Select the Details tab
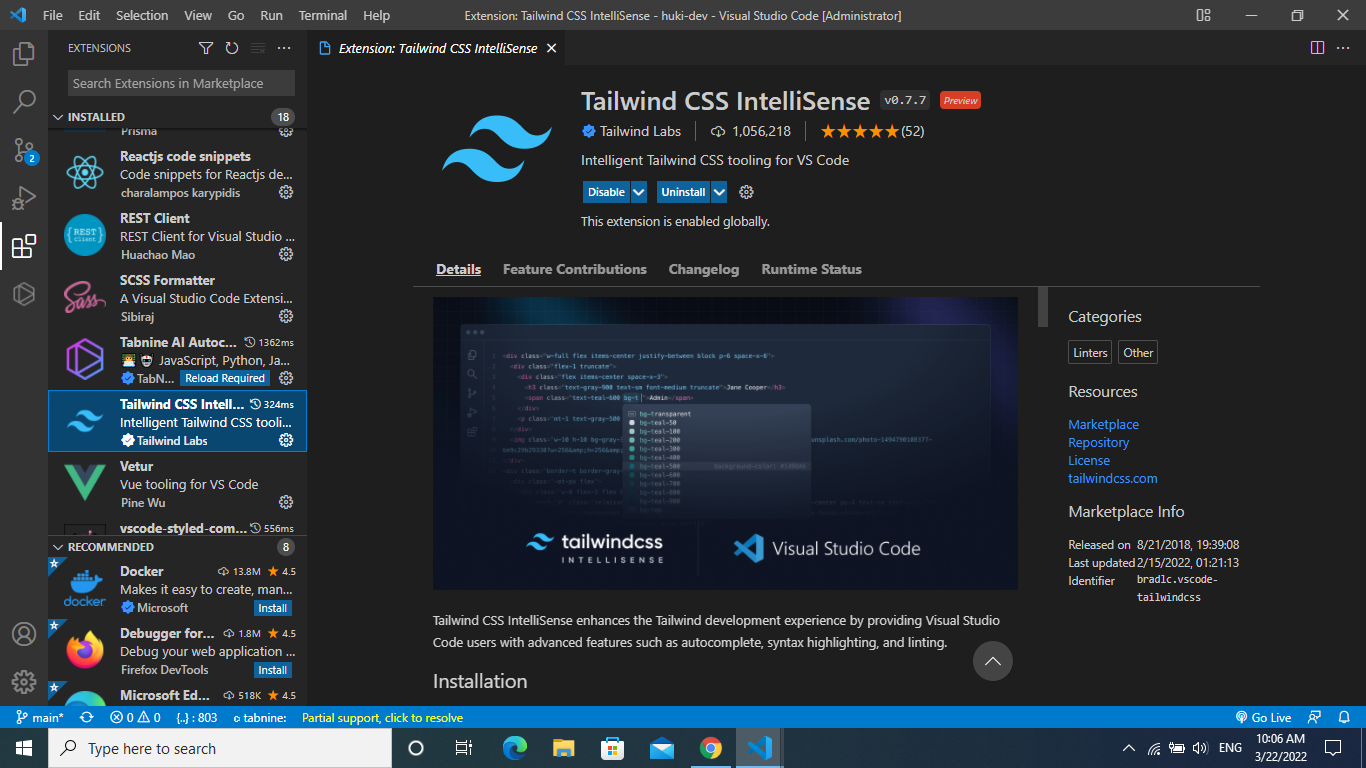Screen dimensions: 1366x768 coord(459,269)
